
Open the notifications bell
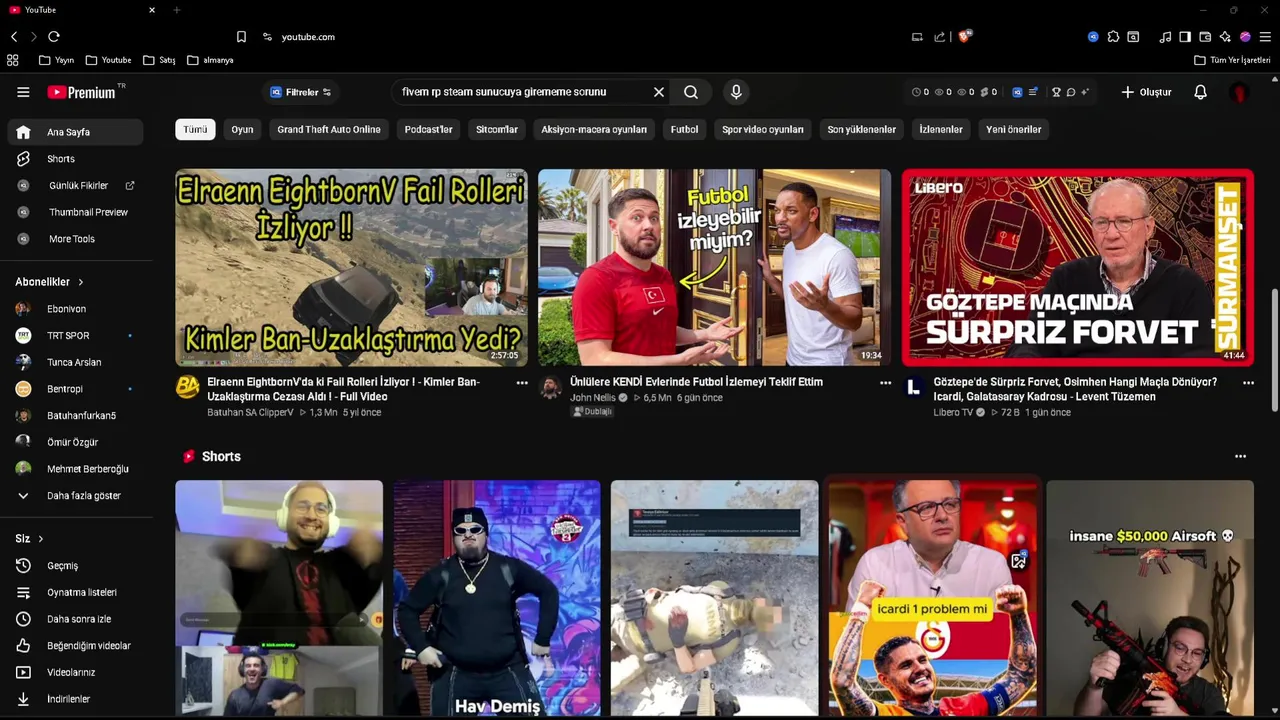[x=1201, y=92]
